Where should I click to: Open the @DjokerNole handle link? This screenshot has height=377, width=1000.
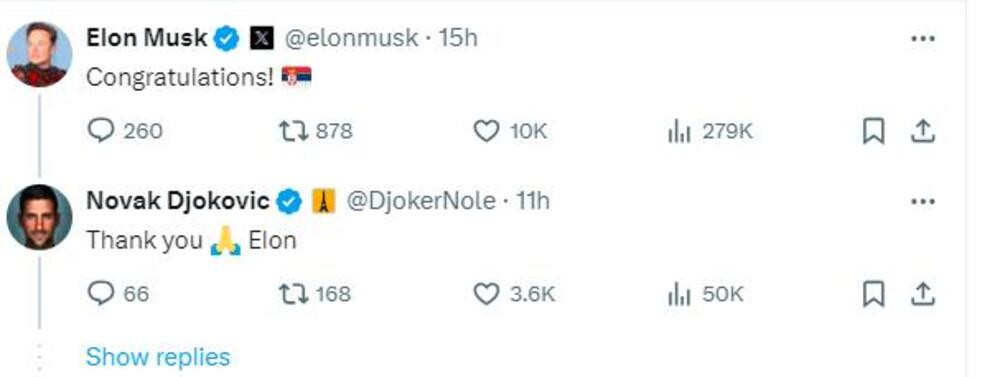pos(420,202)
